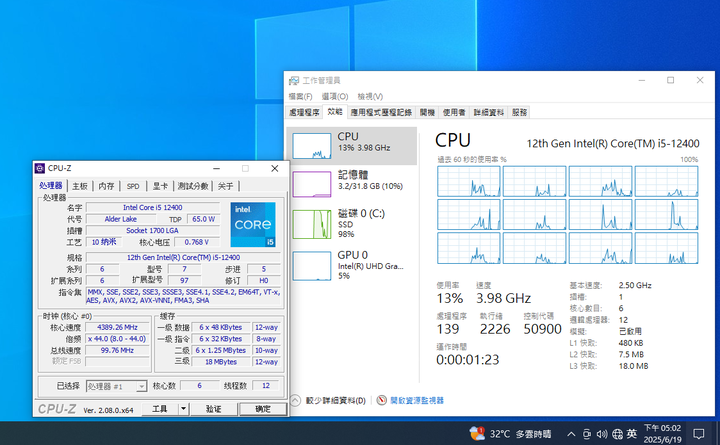
Task: Select CPU-Z 显卡 graphics tab
Action: (x=160, y=186)
